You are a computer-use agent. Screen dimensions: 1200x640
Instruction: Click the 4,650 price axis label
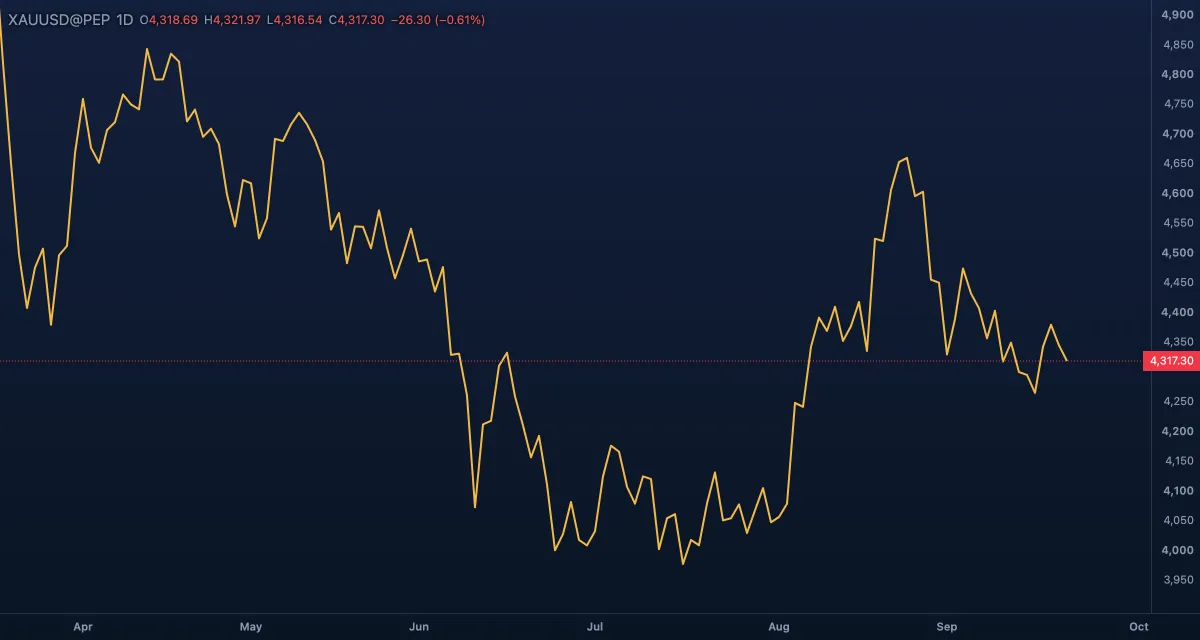1177,163
